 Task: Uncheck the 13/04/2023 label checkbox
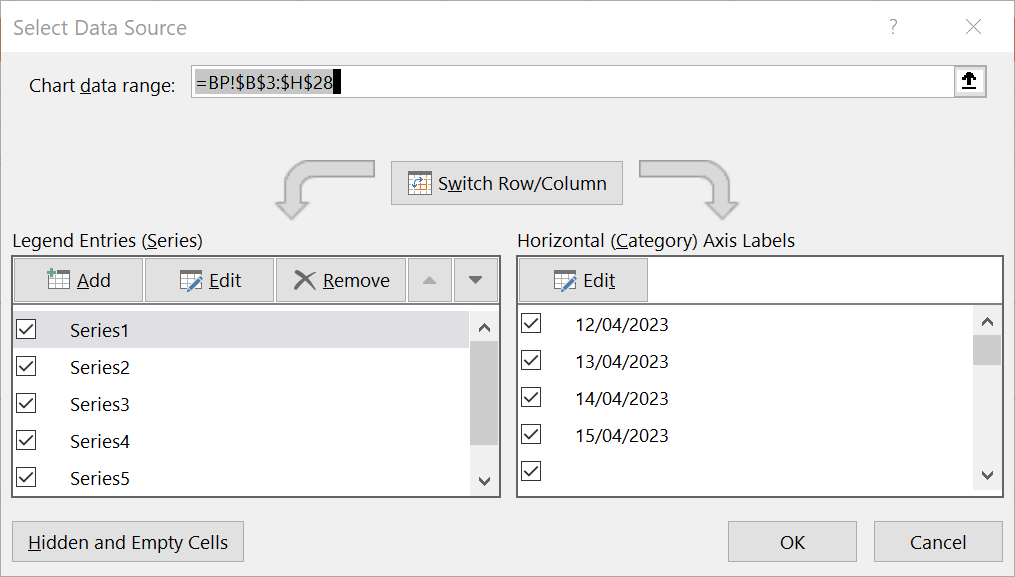[531, 360]
